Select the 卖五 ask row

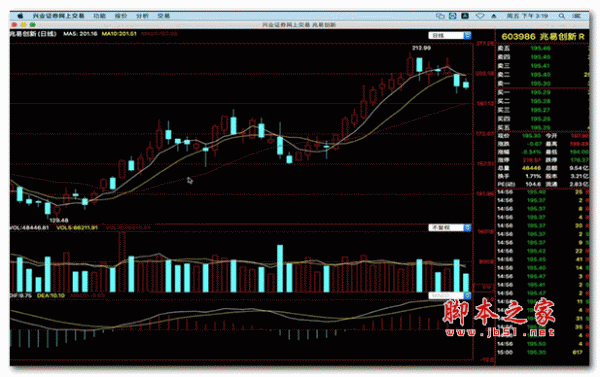coord(543,49)
